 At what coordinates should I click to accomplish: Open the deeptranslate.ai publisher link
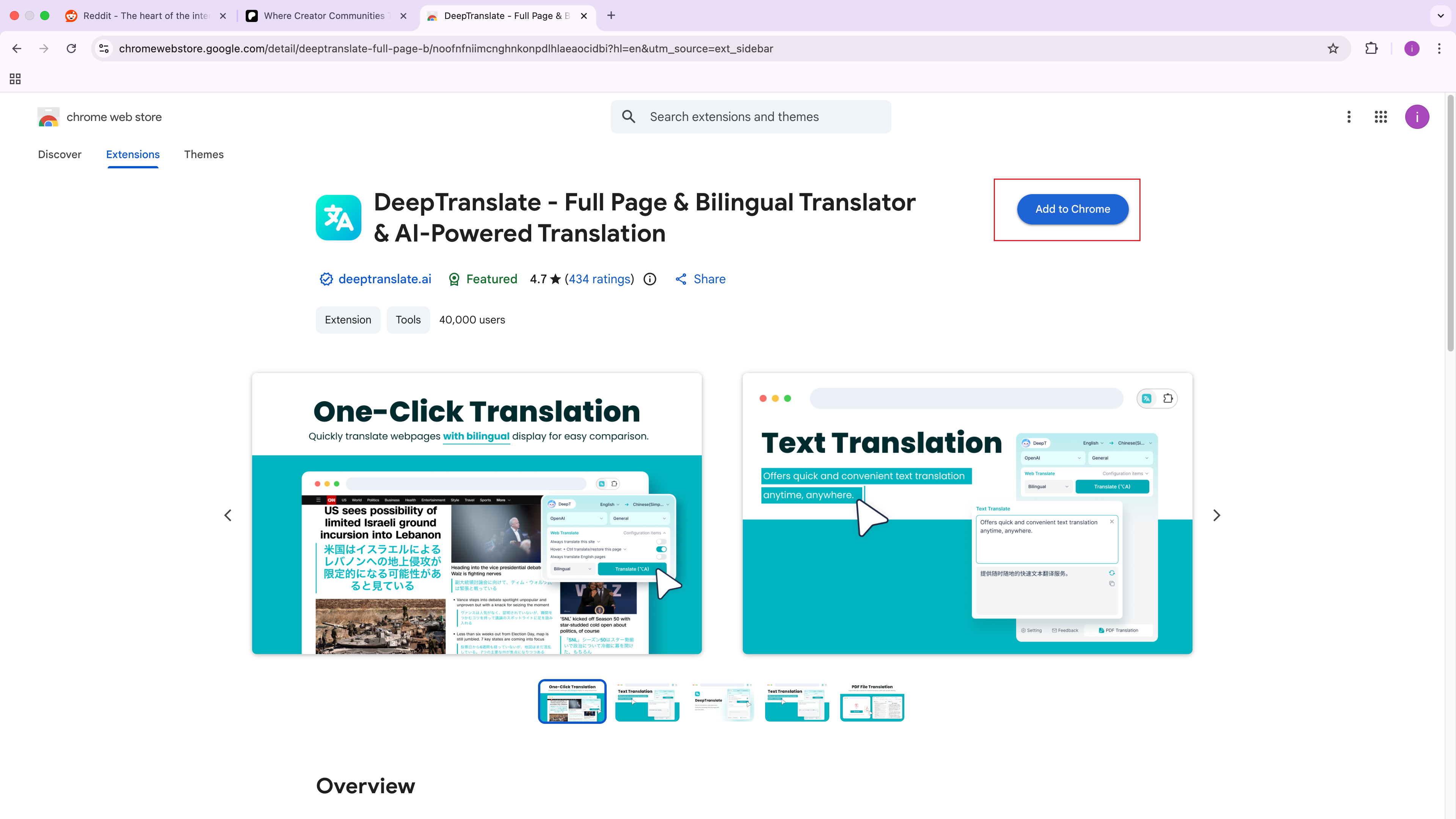[384, 279]
